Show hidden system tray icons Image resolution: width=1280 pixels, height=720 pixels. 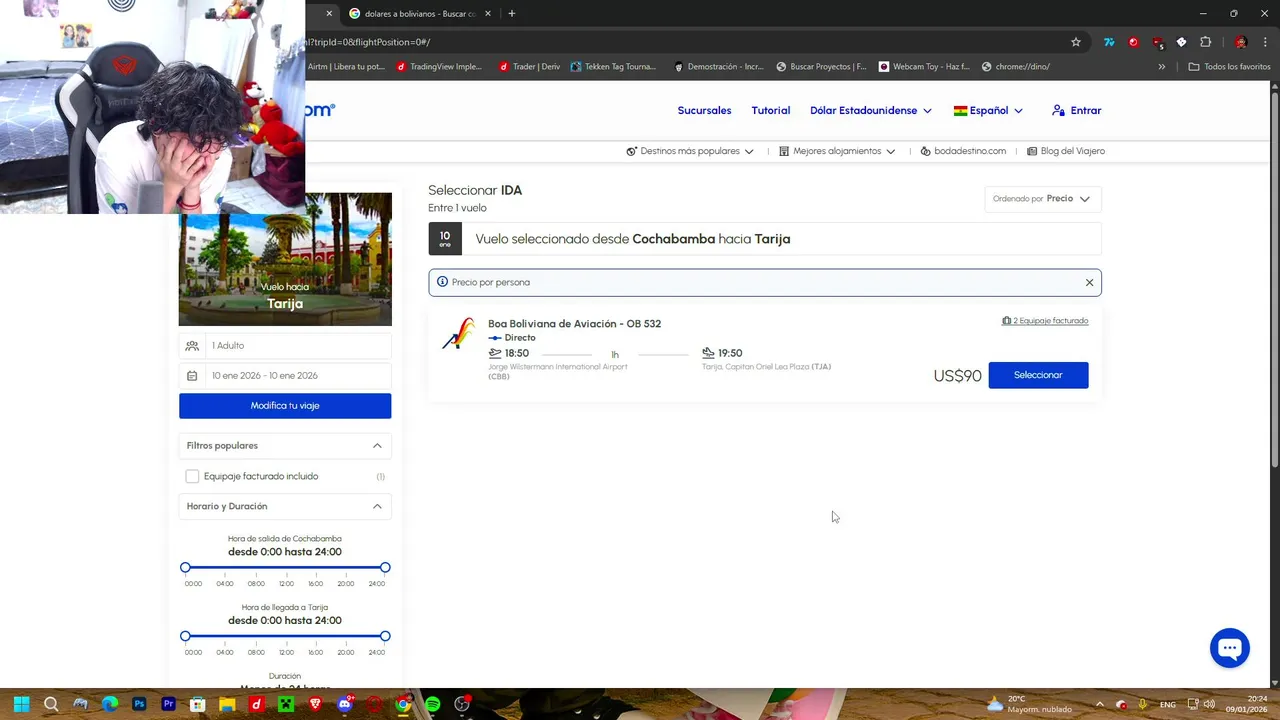(1099, 704)
